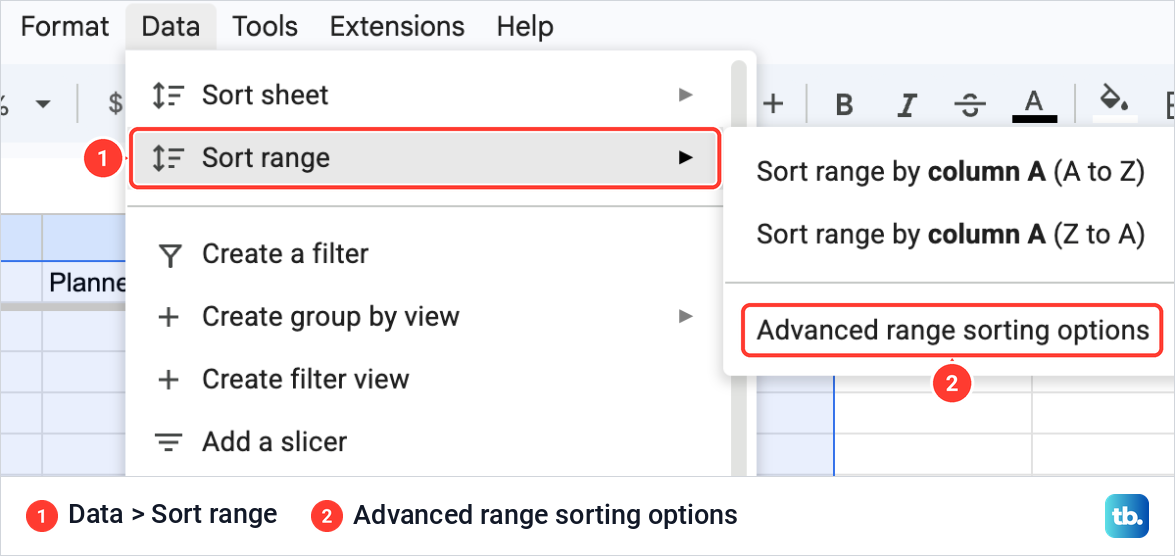The image size is (1175, 556).
Task: Click the slicer icon
Action: (169, 442)
